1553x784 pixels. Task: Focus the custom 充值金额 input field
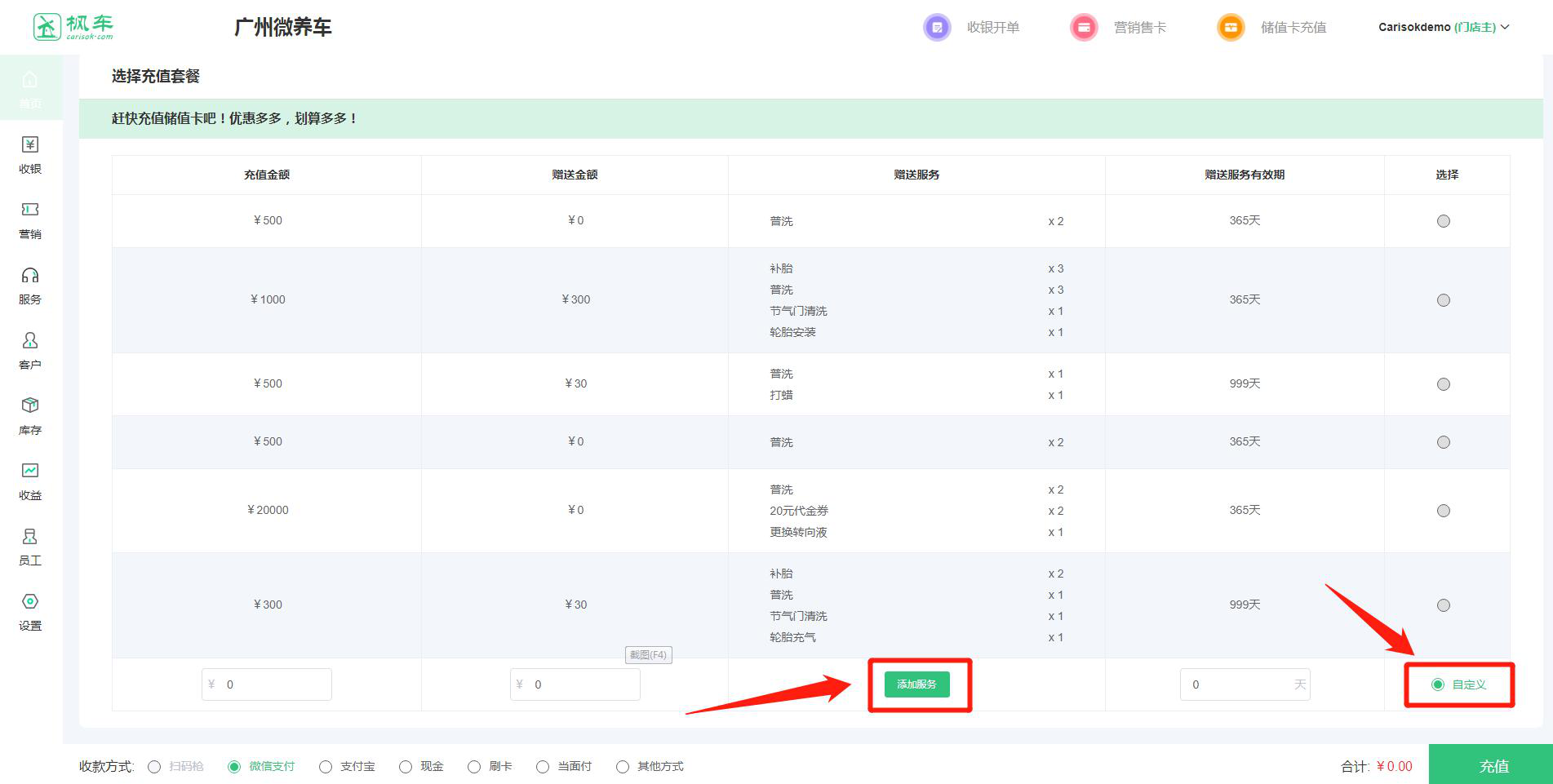click(x=267, y=684)
